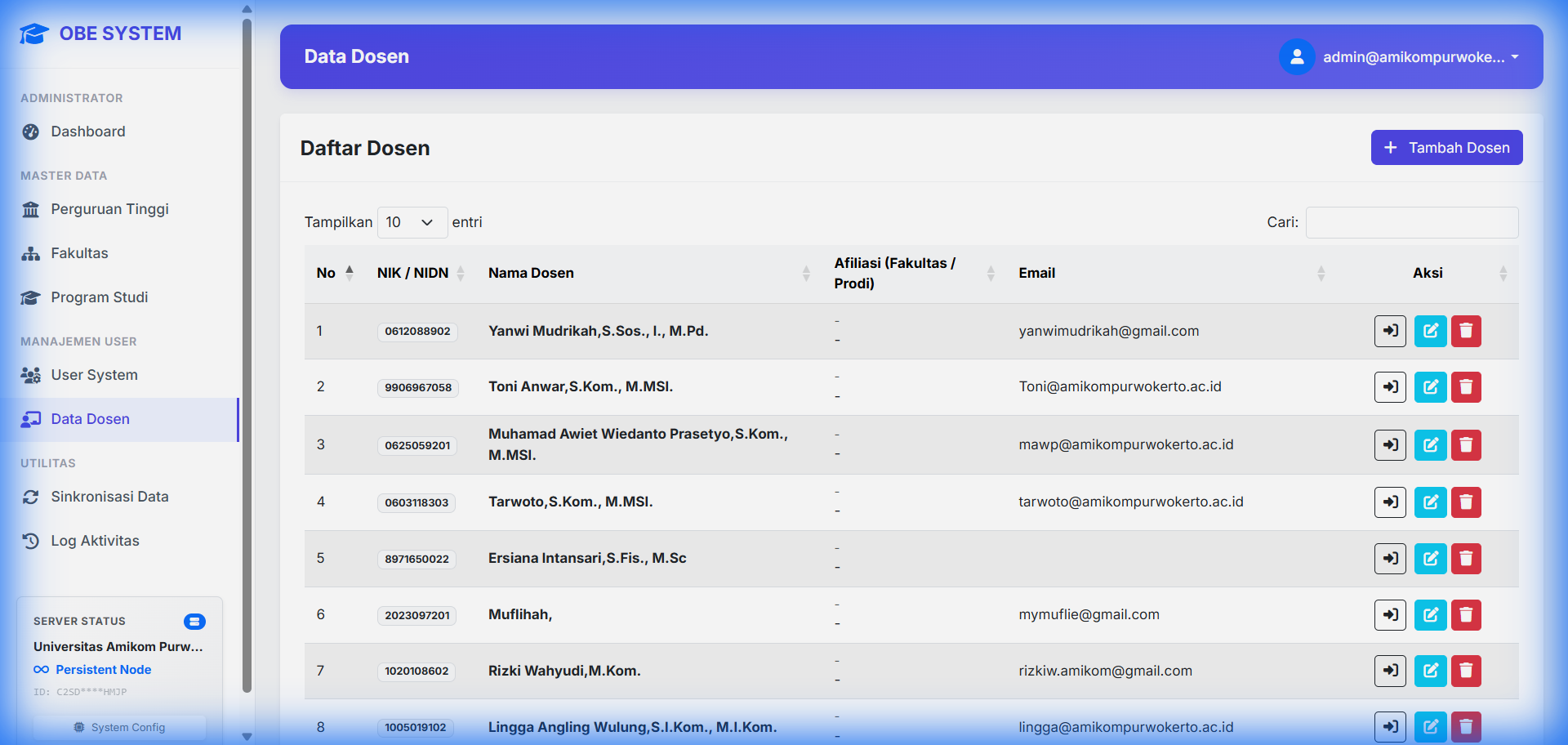
Task: Open the entries-per-page dropdown
Action: (412, 222)
